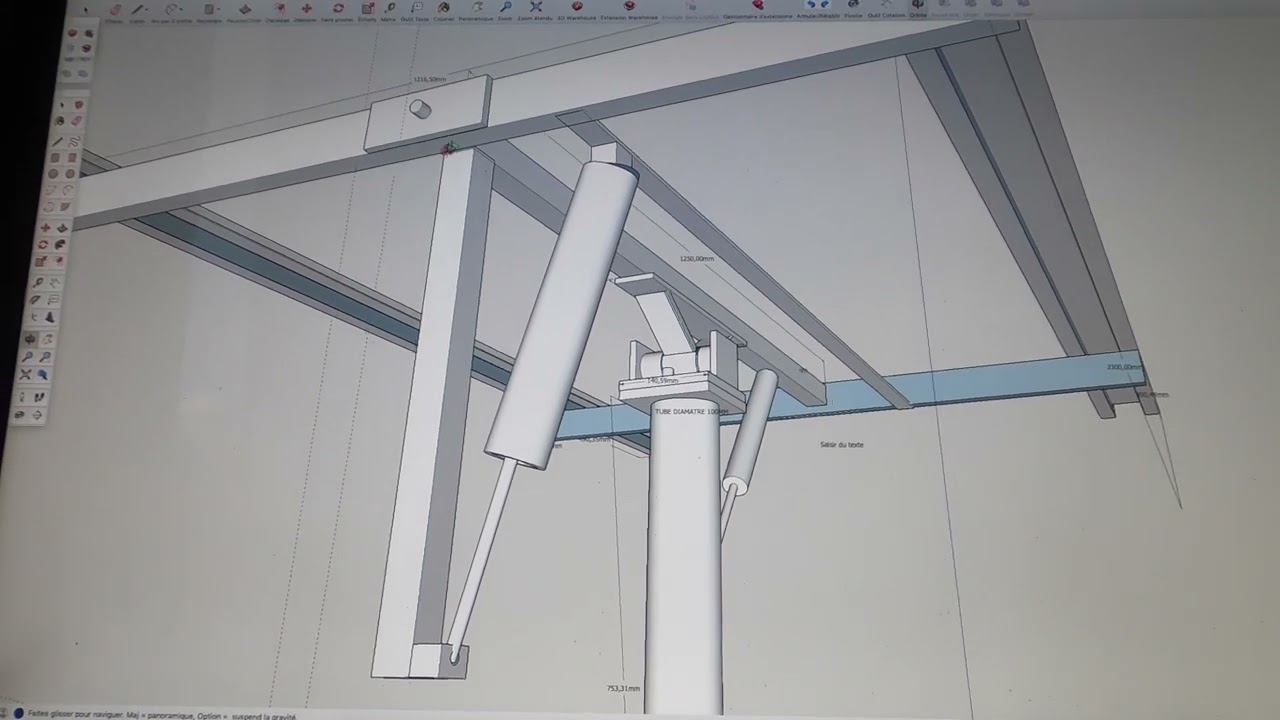Click the 1250,00mm dimension label

[x=697, y=259]
